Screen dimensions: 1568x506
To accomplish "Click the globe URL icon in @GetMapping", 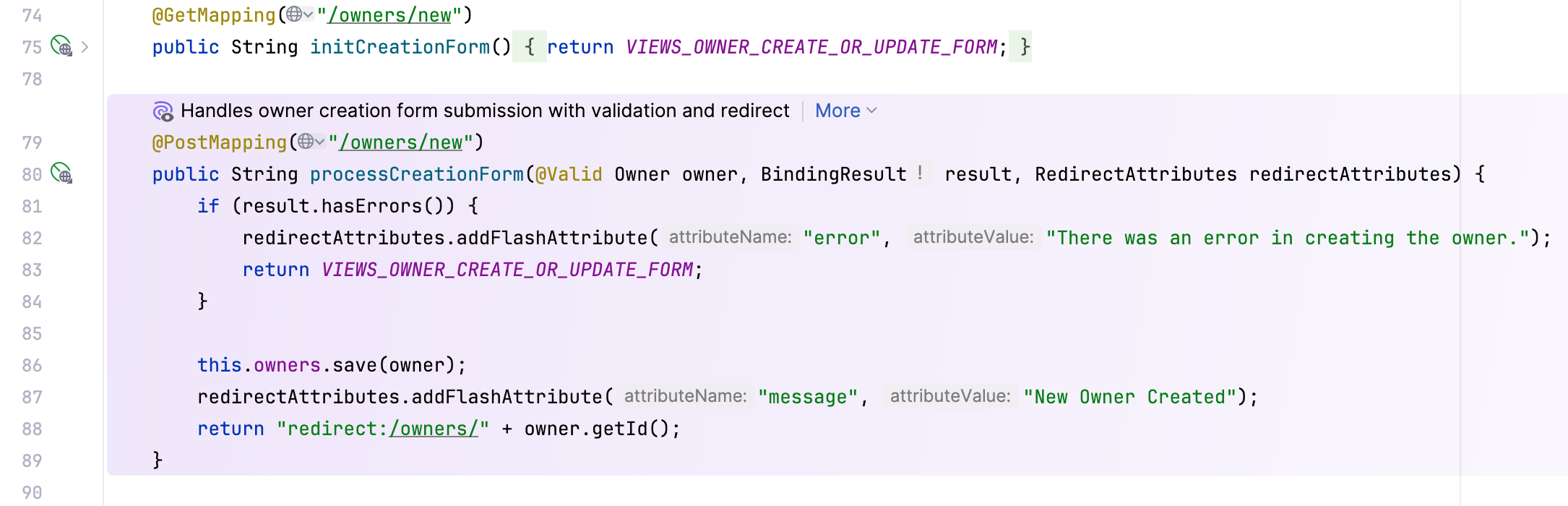I will coord(294,14).
